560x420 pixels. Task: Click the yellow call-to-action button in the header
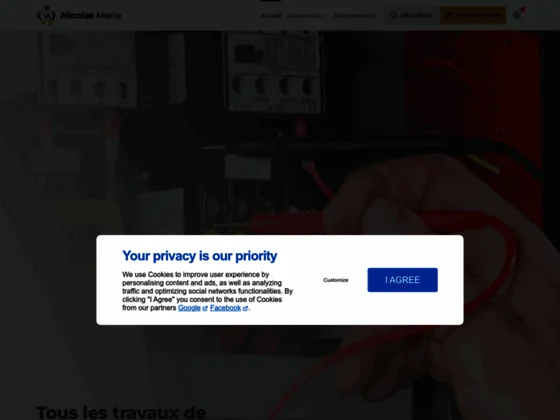[x=473, y=15]
